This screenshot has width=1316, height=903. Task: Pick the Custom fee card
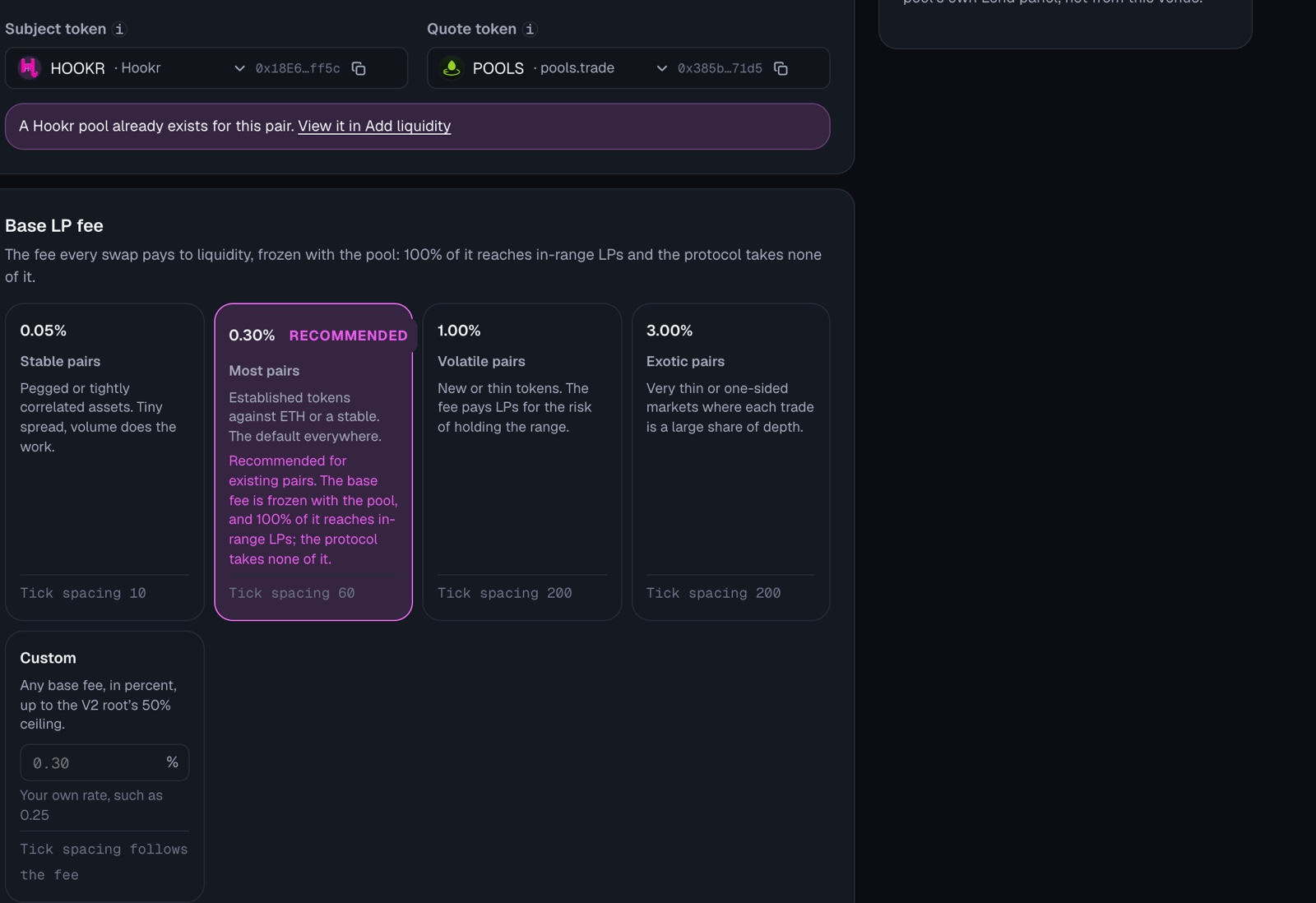[x=104, y=766]
